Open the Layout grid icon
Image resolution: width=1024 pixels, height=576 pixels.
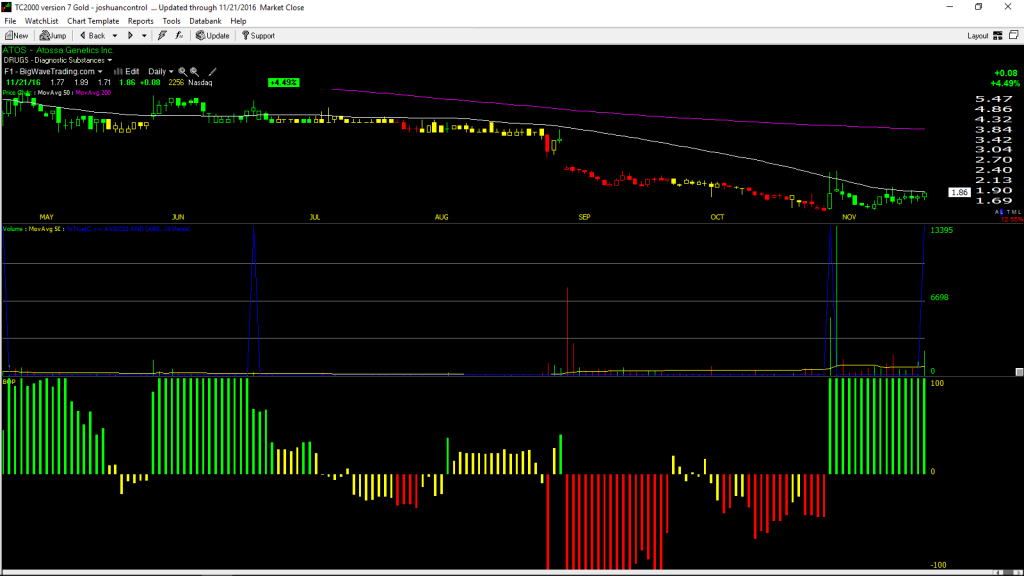[x=998, y=36]
